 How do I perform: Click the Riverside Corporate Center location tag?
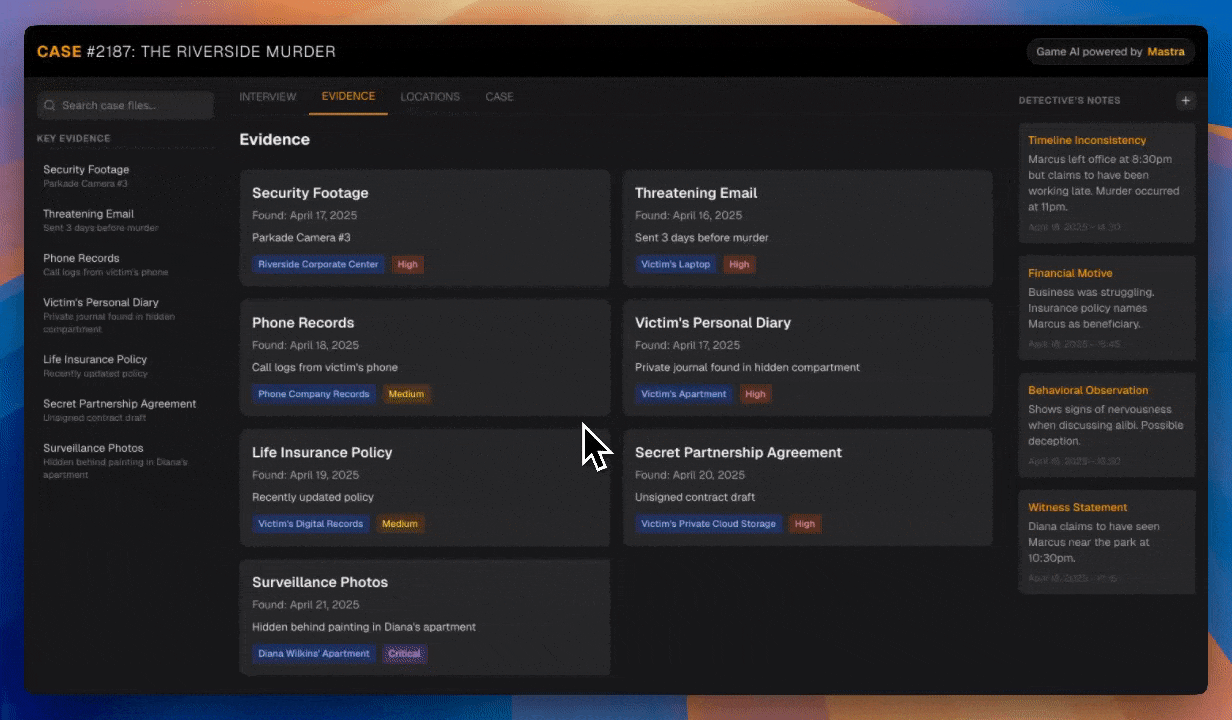(318, 265)
